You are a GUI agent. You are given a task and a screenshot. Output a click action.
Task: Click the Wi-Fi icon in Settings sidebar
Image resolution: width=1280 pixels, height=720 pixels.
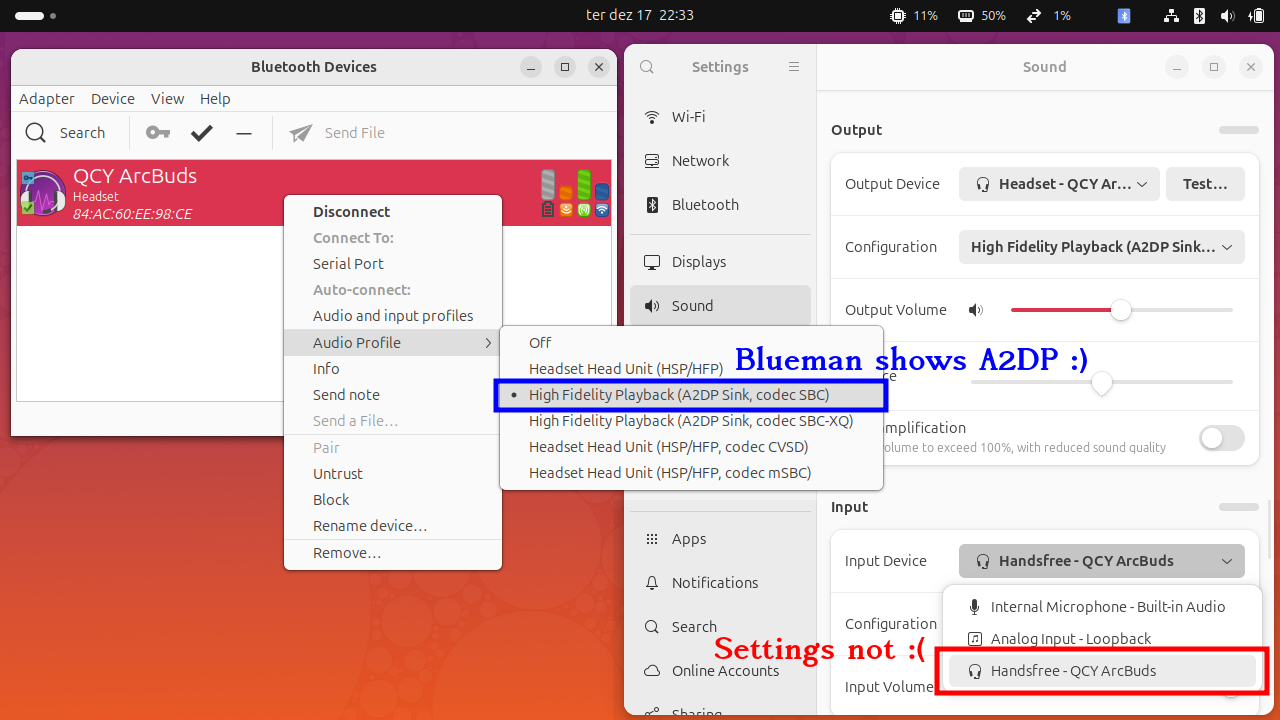[652, 117]
